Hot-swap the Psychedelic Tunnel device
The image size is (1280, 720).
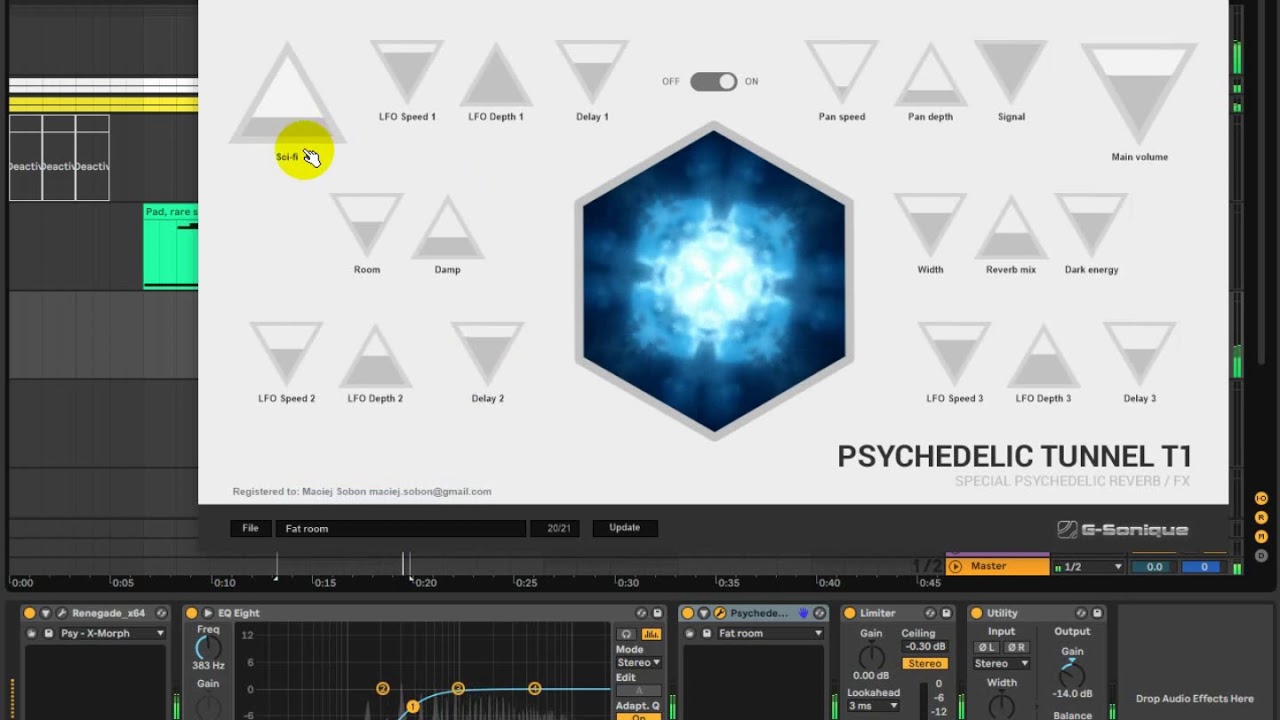(x=819, y=613)
